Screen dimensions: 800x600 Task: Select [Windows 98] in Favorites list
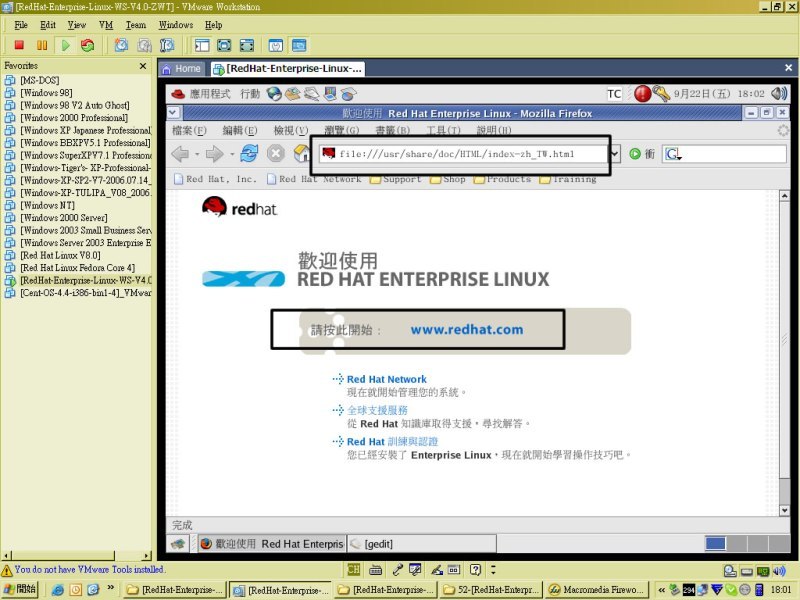[46, 93]
